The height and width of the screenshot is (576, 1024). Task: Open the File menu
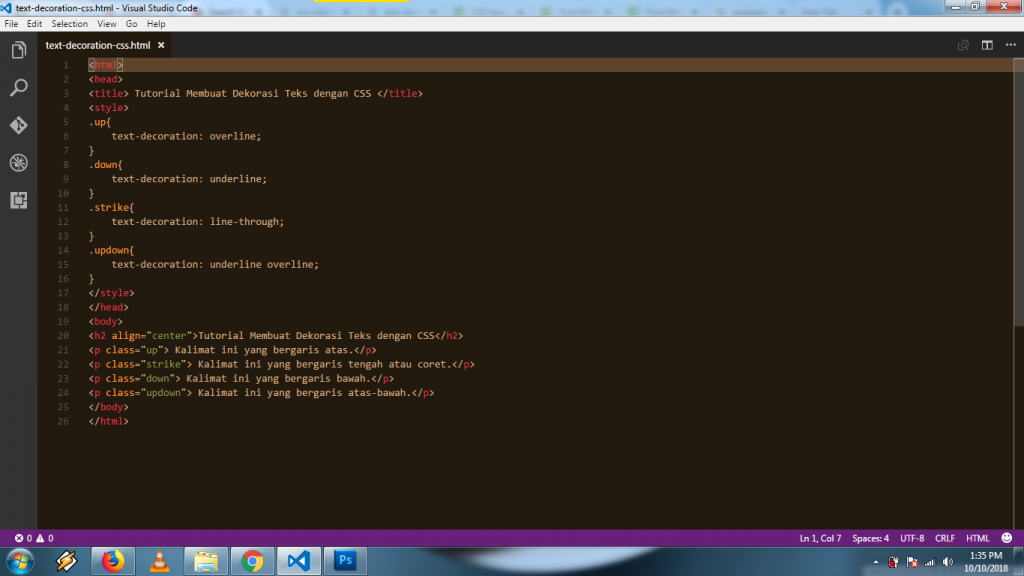tap(11, 24)
